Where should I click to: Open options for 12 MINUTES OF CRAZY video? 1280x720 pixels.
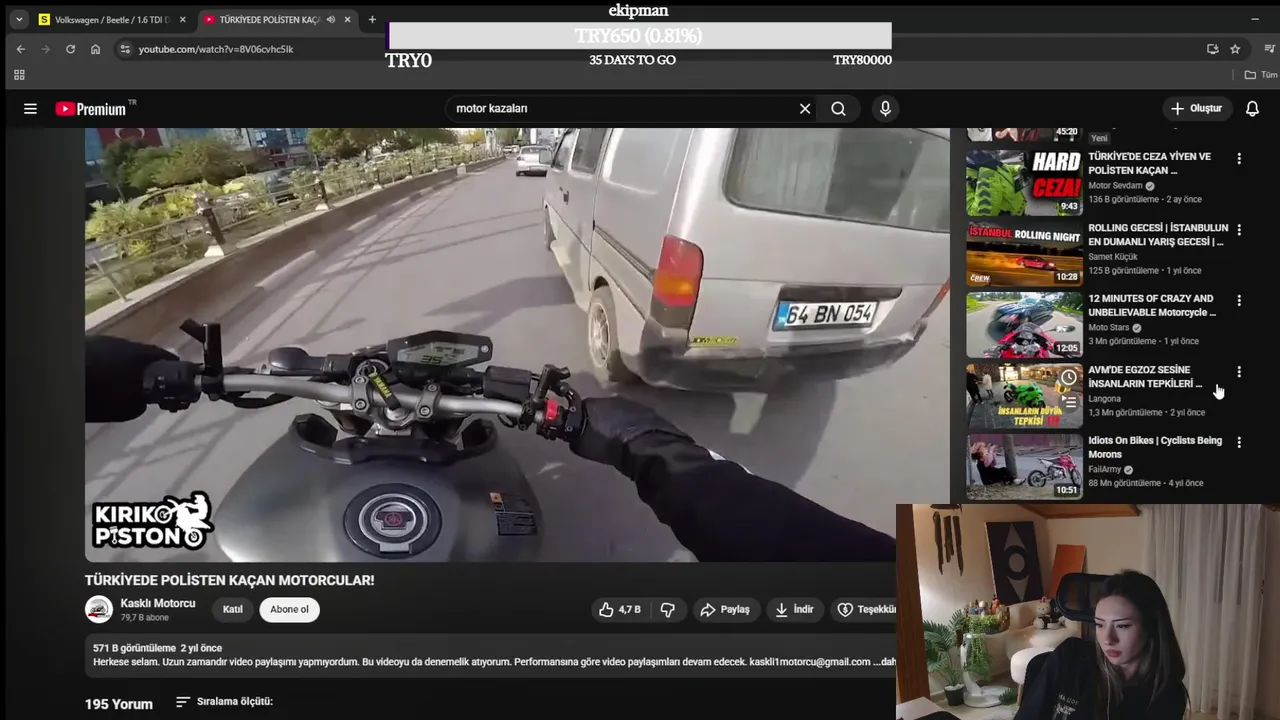click(1239, 300)
